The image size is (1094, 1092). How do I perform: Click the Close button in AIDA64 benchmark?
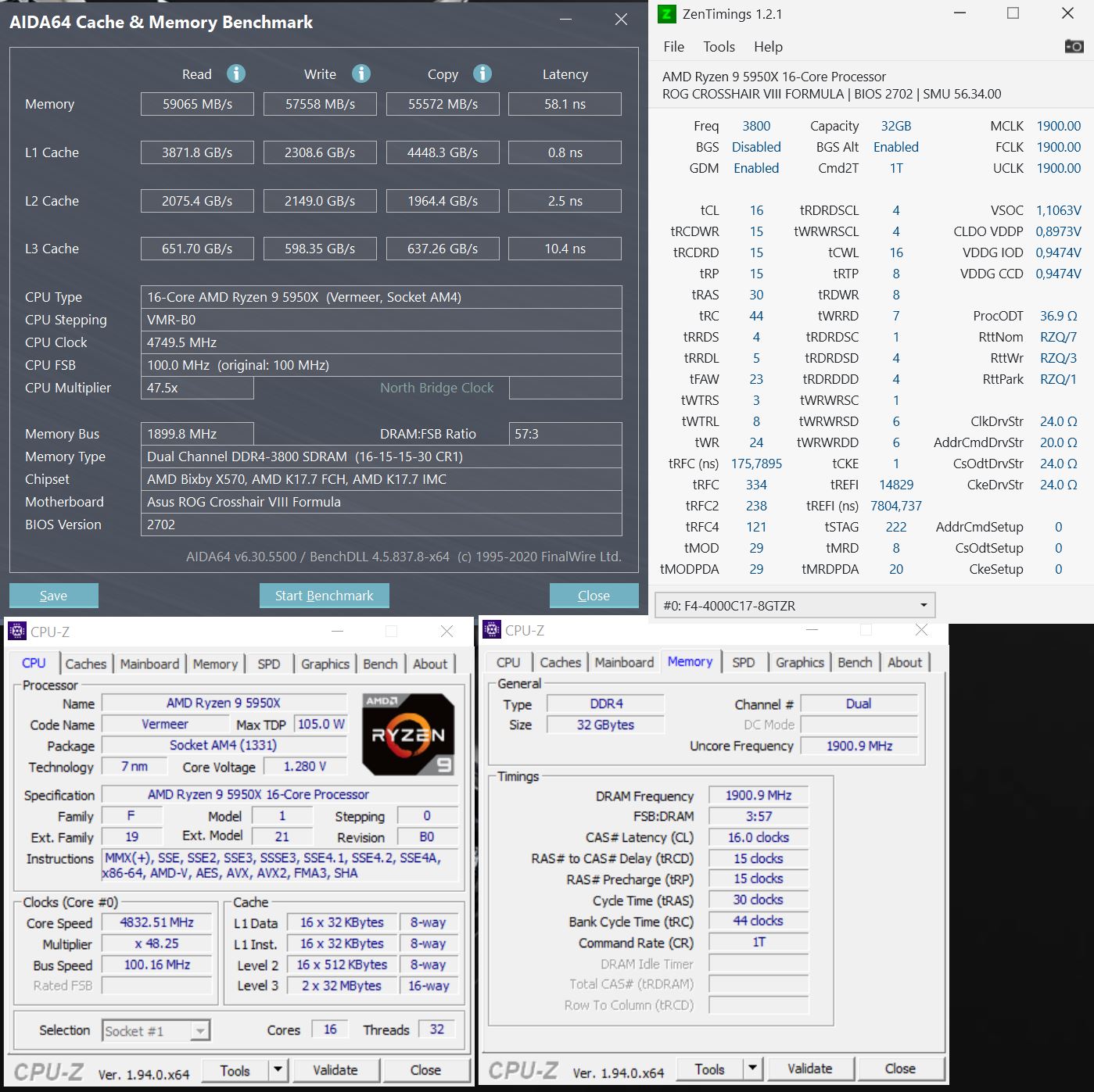(x=594, y=596)
